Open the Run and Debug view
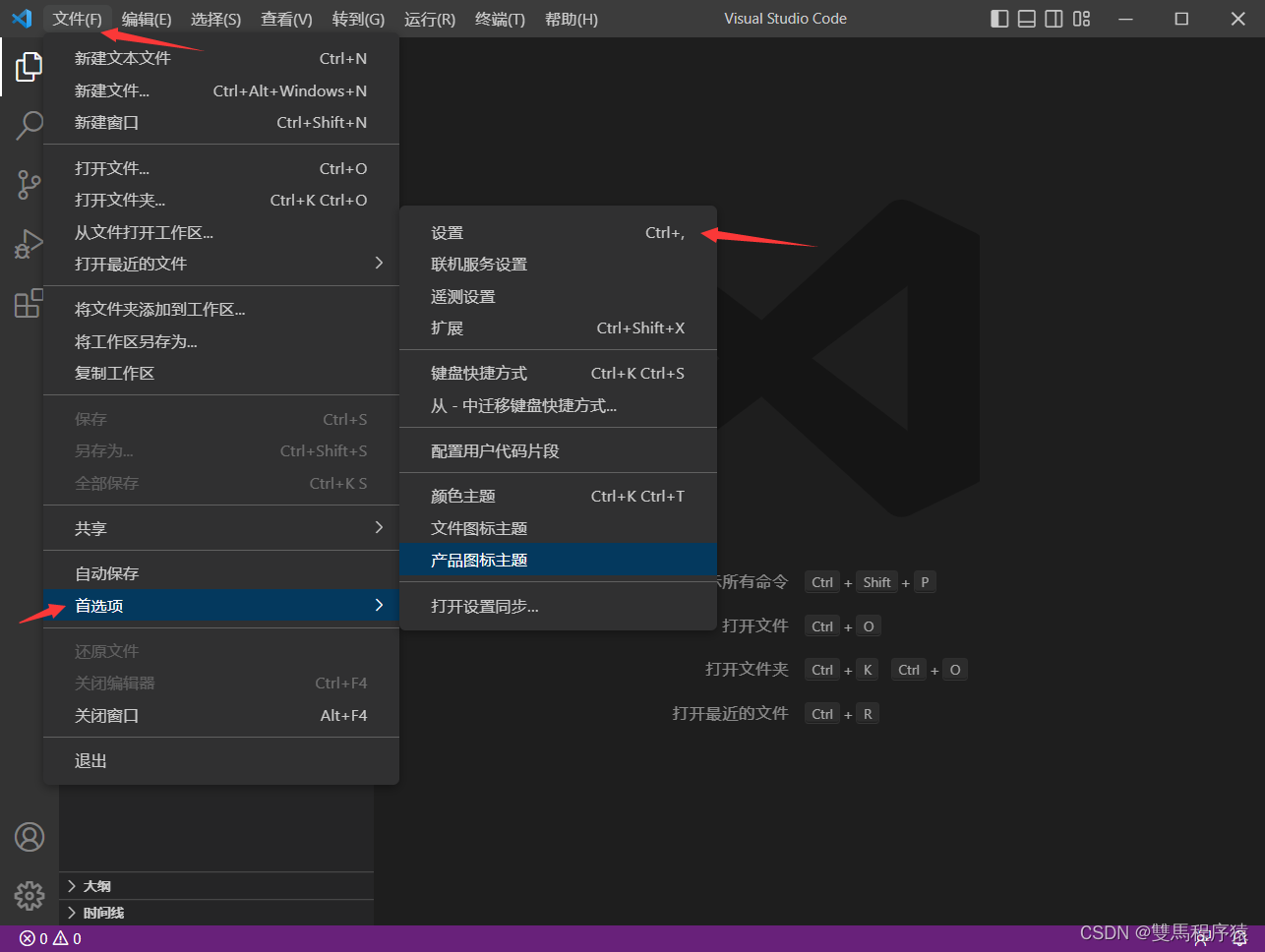Image resolution: width=1265 pixels, height=952 pixels. point(29,243)
